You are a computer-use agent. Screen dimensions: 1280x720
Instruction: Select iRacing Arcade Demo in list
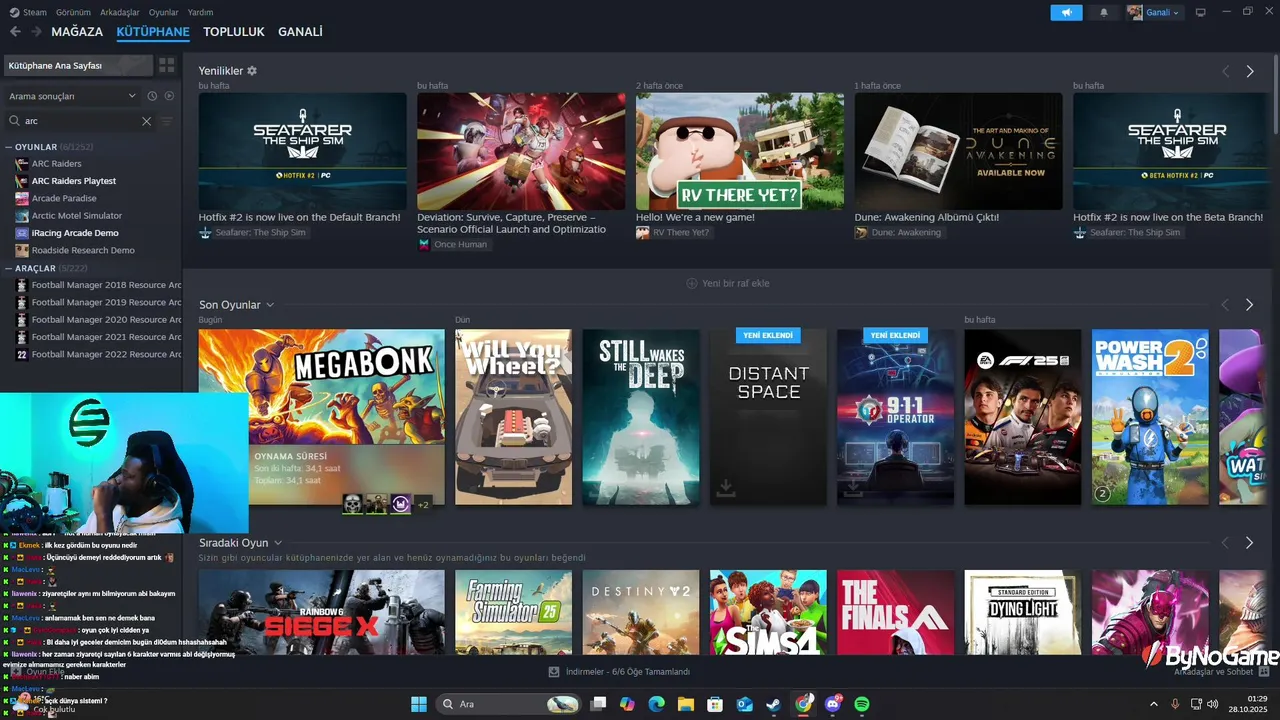[75, 233]
